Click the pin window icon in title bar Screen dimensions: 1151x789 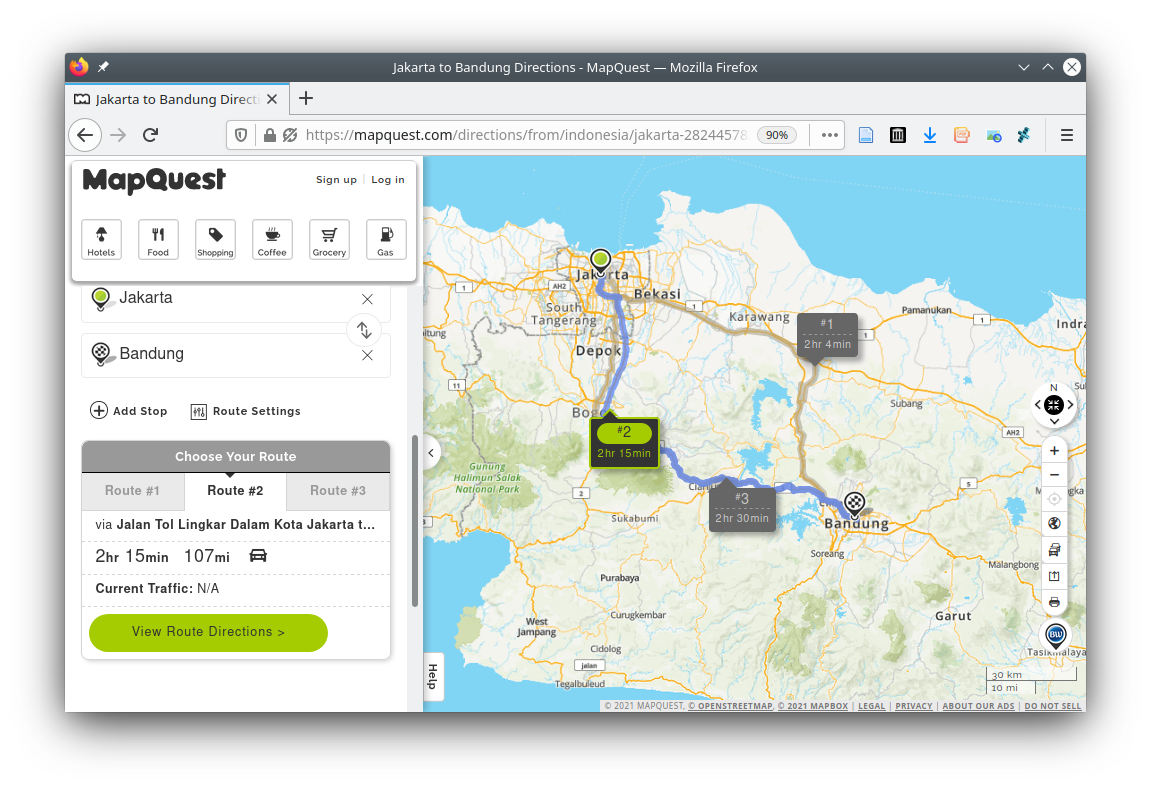104,67
